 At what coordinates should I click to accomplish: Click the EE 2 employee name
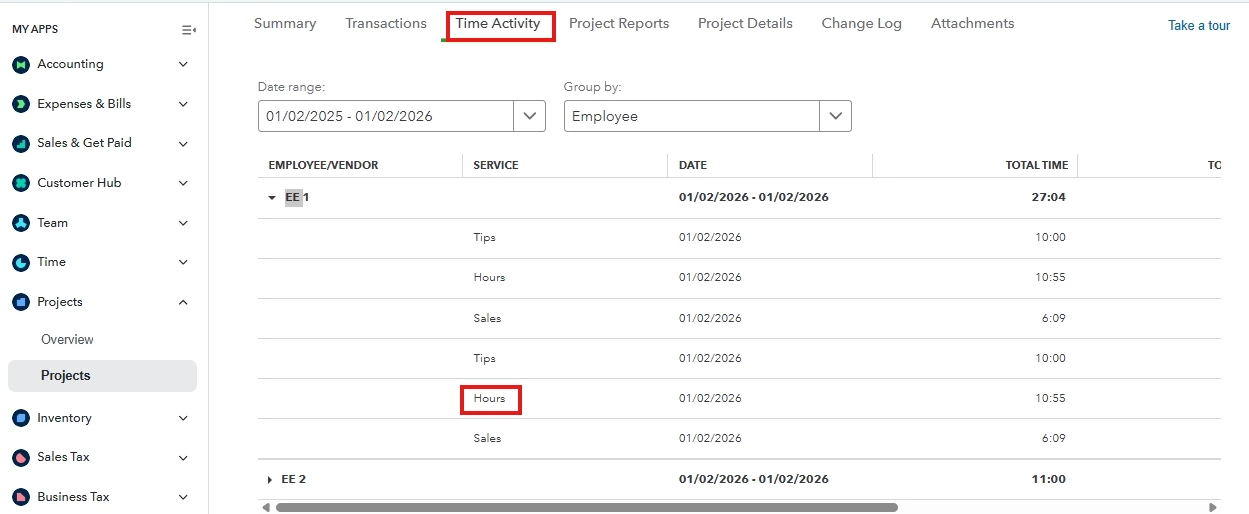coord(294,480)
